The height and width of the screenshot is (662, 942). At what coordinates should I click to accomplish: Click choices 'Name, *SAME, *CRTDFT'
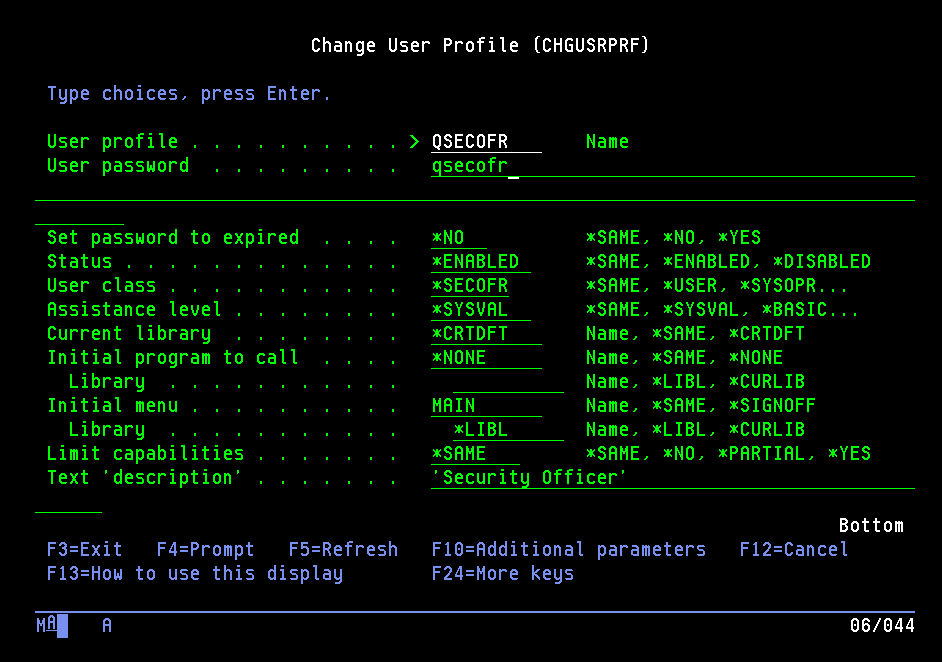[x=695, y=334]
